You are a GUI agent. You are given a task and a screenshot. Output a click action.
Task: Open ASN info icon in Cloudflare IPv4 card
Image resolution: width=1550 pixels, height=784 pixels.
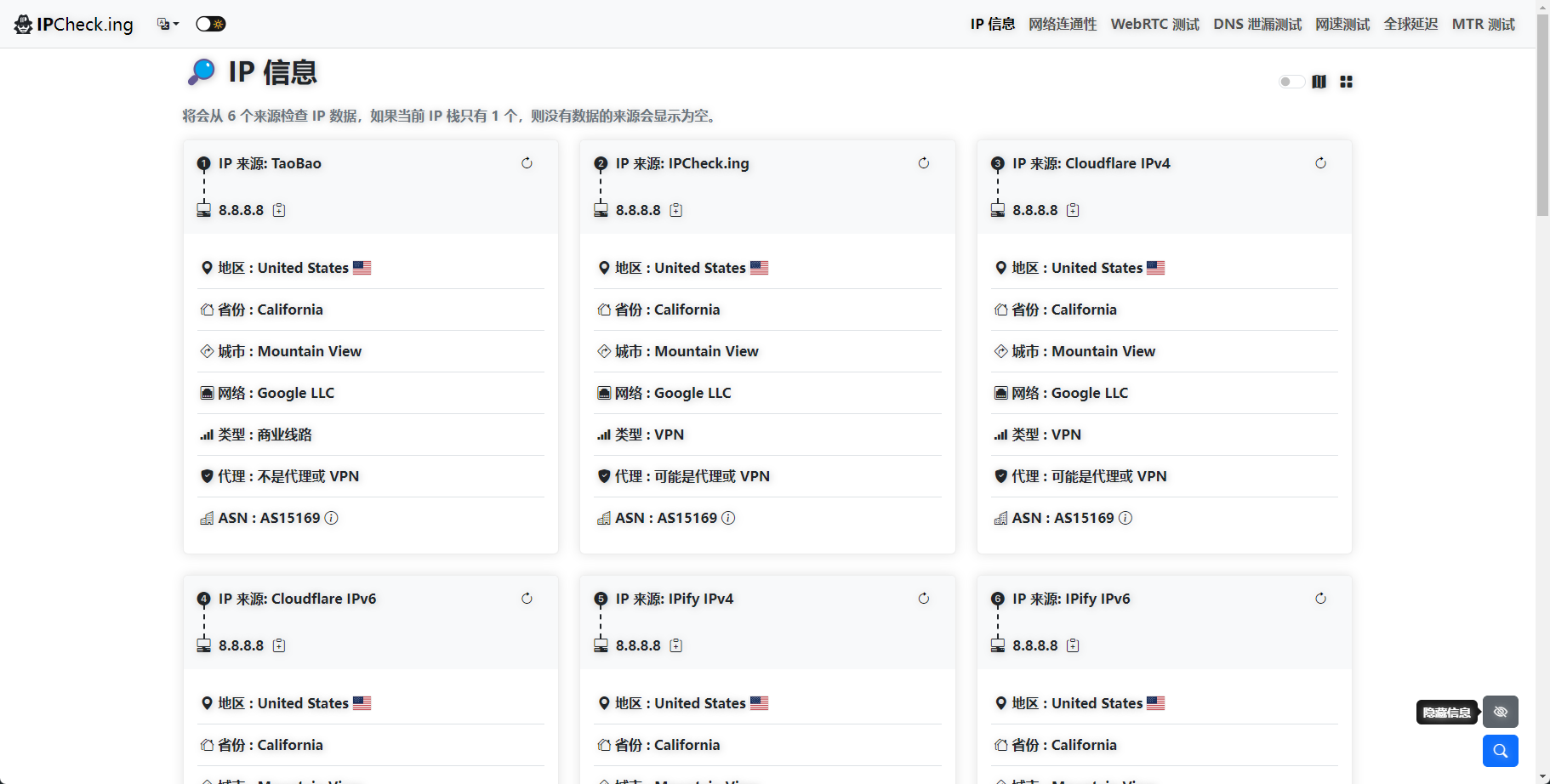pos(1125,518)
